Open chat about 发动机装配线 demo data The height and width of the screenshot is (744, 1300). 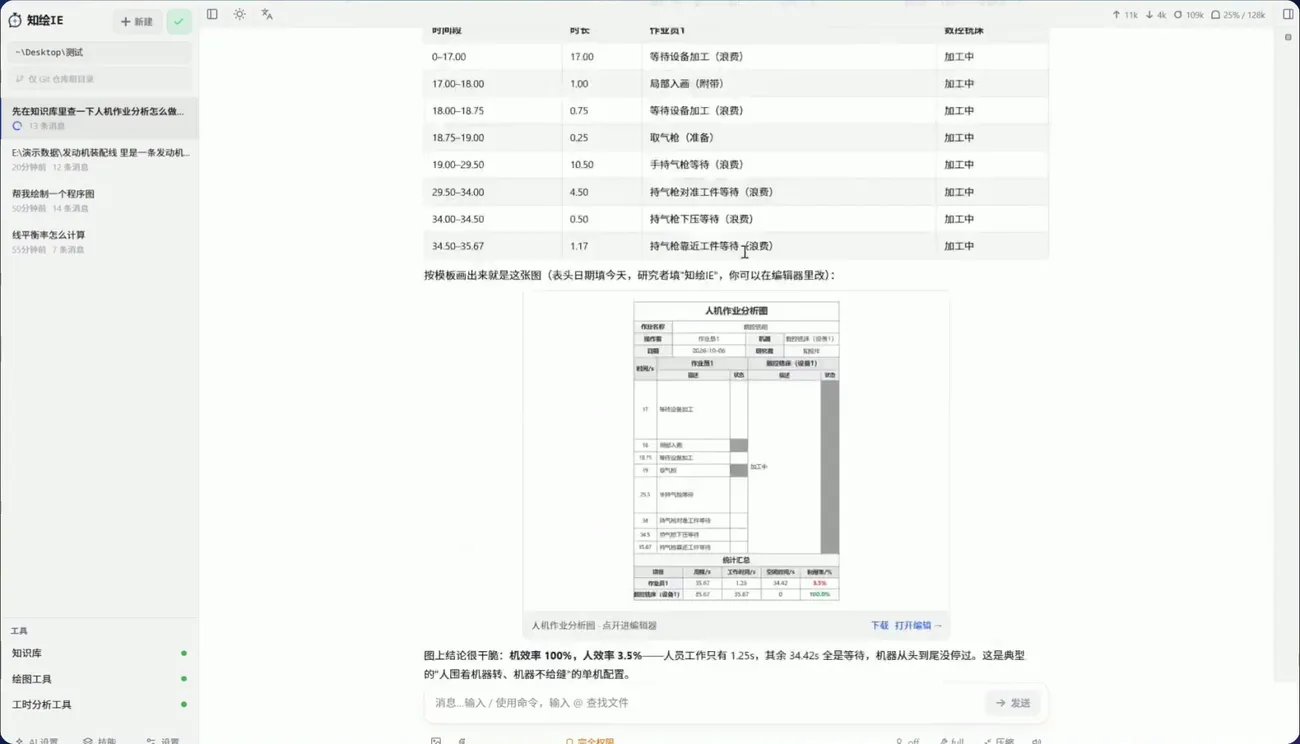[99, 159]
